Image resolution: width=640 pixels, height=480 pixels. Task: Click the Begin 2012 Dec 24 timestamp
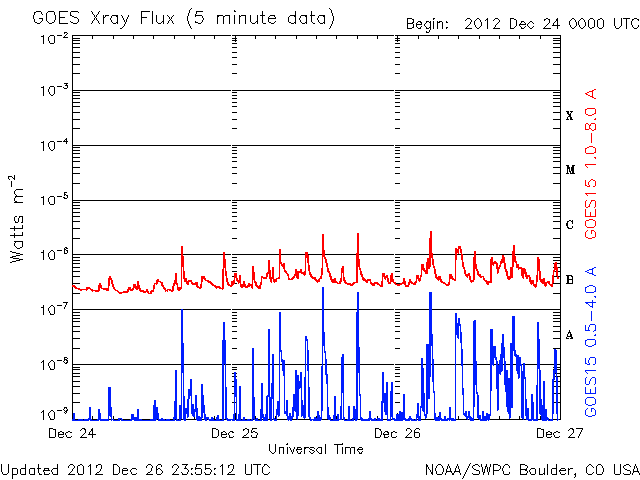(520, 24)
